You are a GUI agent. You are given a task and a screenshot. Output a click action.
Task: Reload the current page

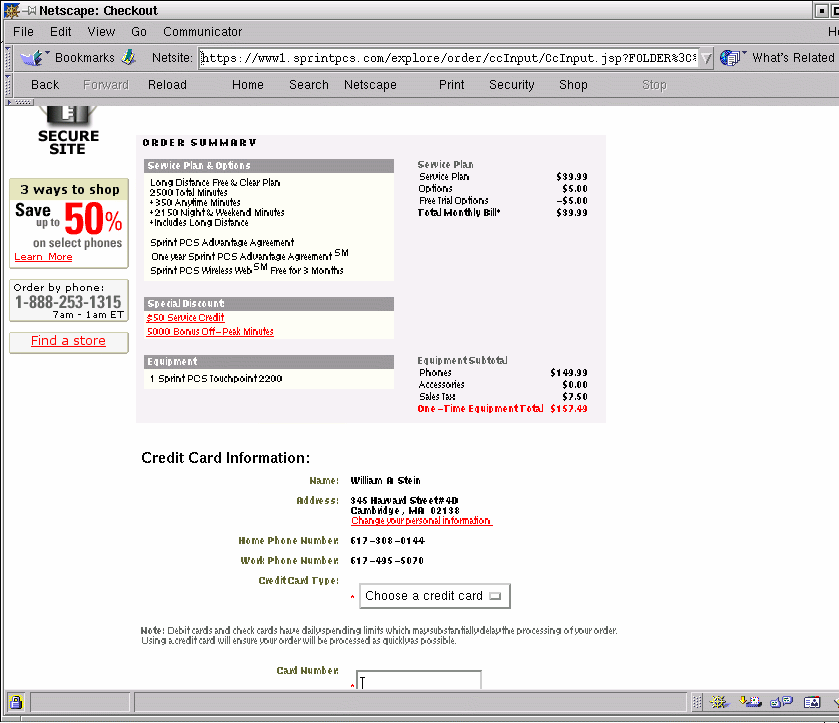click(x=167, y=85)
